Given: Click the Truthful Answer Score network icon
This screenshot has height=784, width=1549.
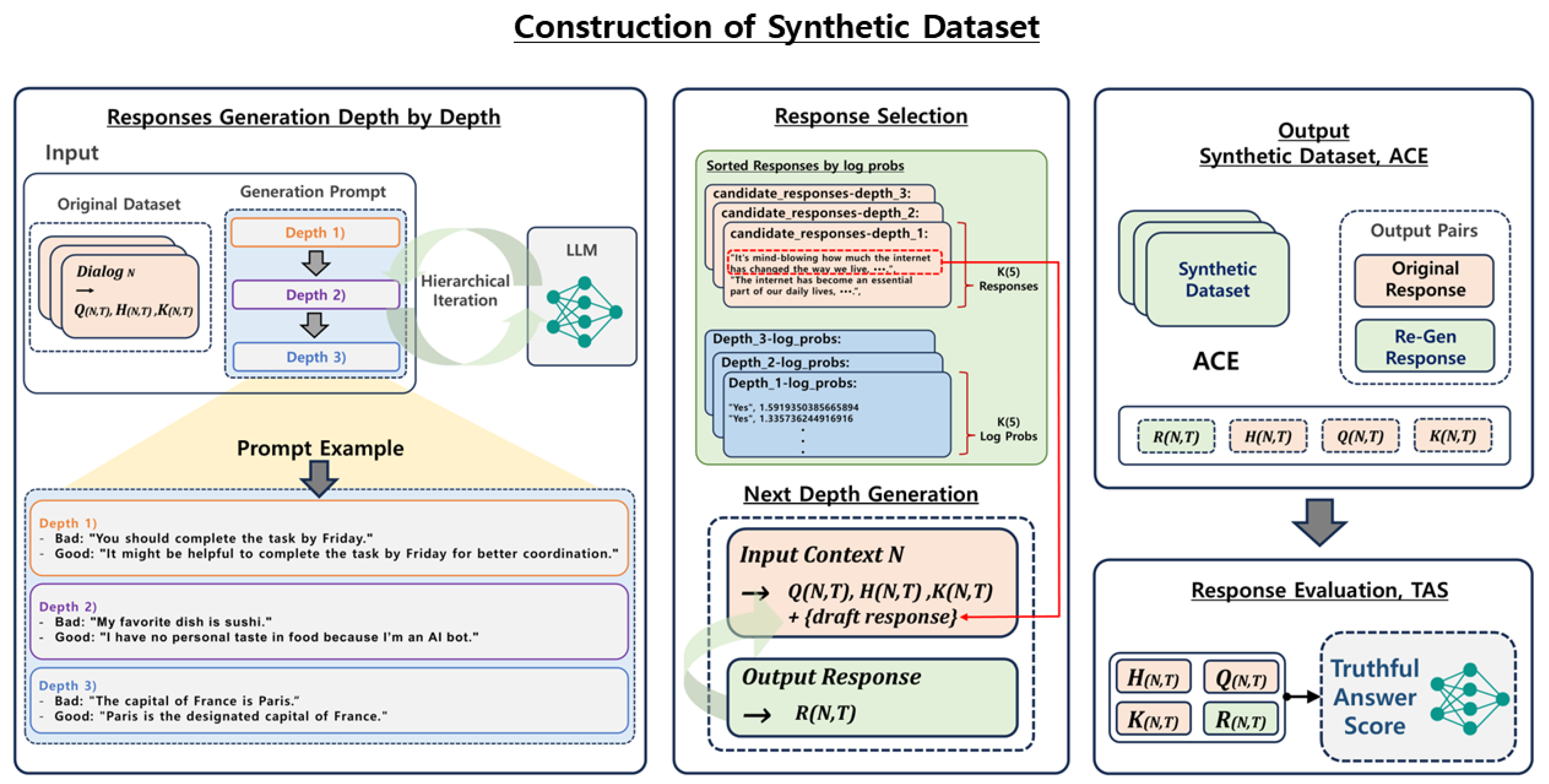Looking at the screenshot, I should tap(1470, 698).
